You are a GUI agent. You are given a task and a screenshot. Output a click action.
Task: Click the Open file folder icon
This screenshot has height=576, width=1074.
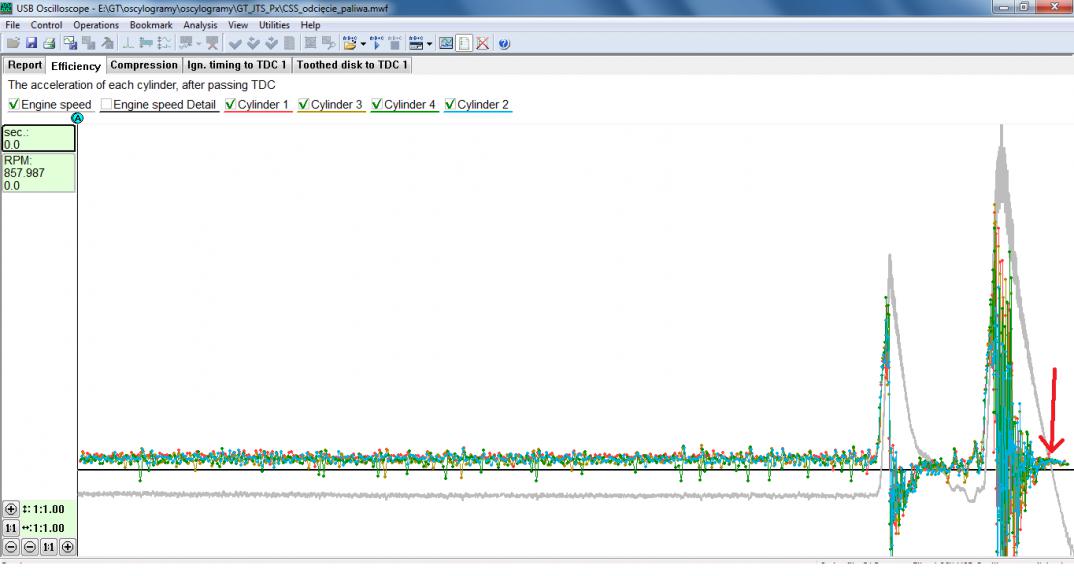(13, 43)
